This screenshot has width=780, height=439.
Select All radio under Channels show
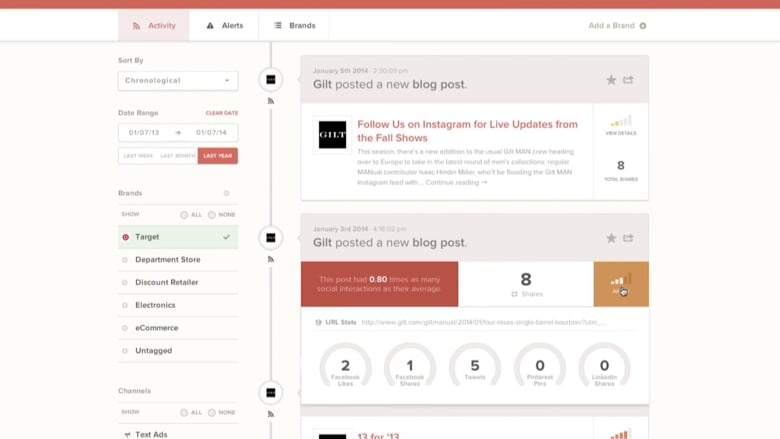coord(184,412)
